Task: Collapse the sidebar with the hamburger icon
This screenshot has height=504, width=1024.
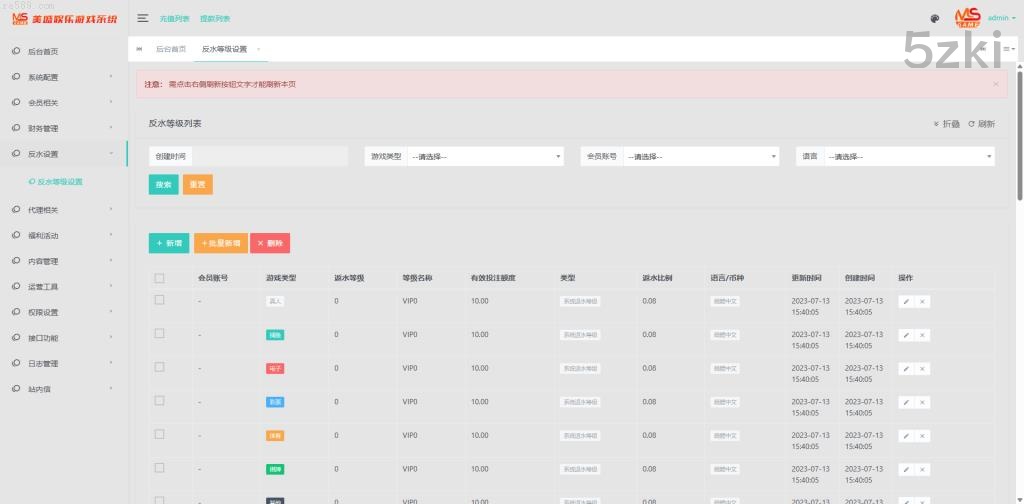Action: (x=143, y=18)
